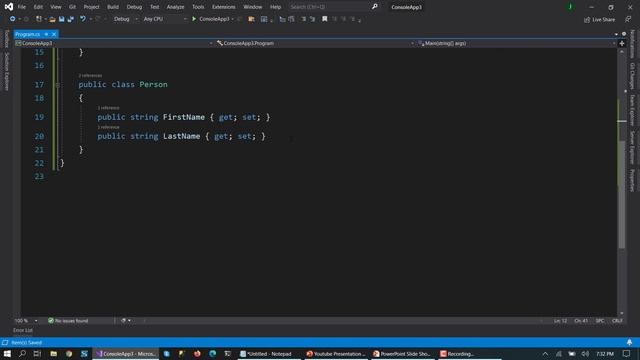640x360 pixels.
Task: Start debugging with green play icon
Action: (x=194, y=19)
